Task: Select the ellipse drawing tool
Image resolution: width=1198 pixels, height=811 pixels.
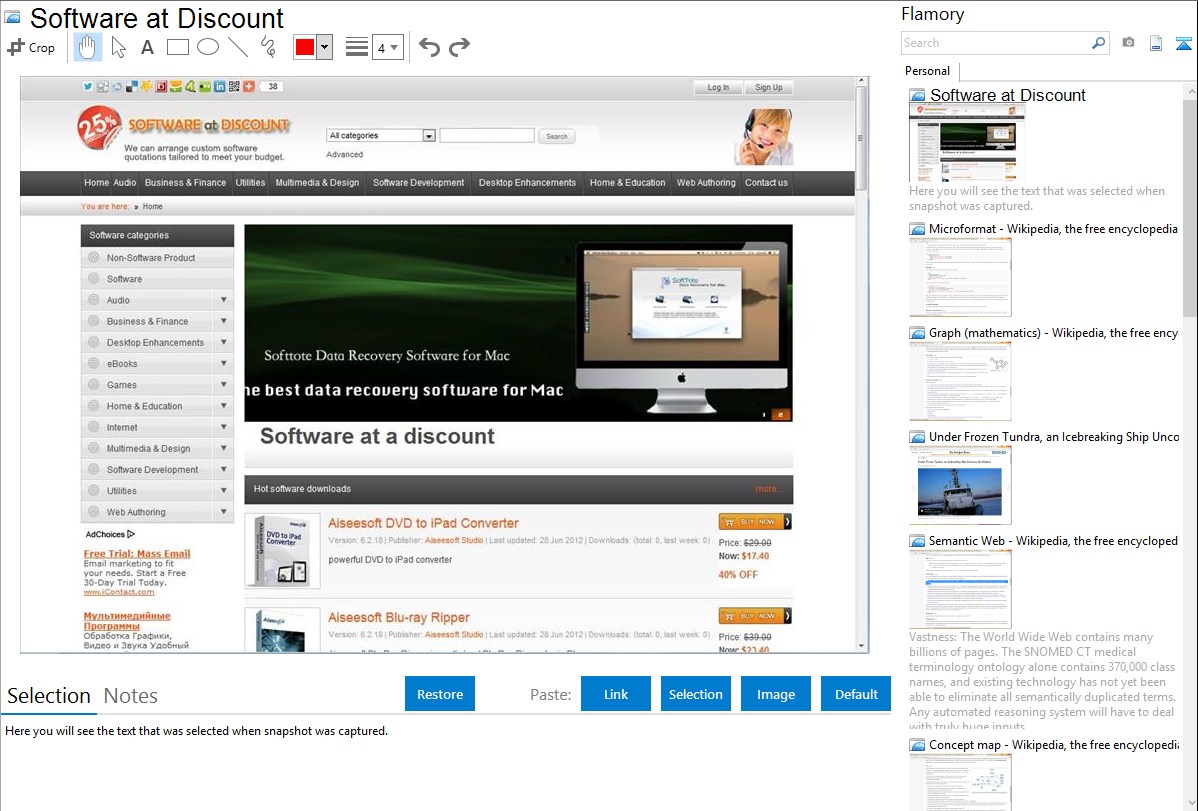Action: point(208,47)
